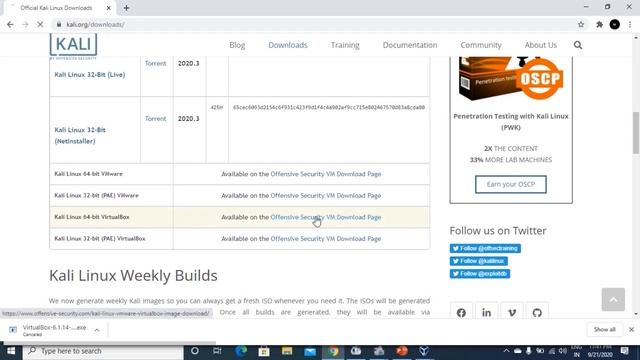Expand the VirtualBox download item options
This screenshot has height=360, width=640.
coord(97,330)
